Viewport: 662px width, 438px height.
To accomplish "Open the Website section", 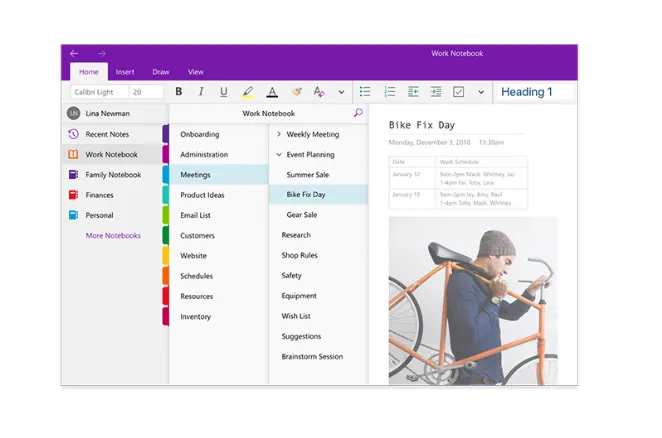I will [218, 256].
